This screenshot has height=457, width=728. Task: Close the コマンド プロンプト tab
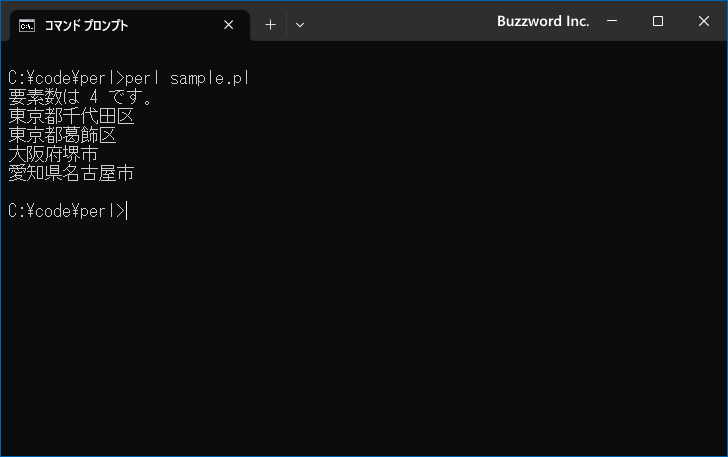228,25
